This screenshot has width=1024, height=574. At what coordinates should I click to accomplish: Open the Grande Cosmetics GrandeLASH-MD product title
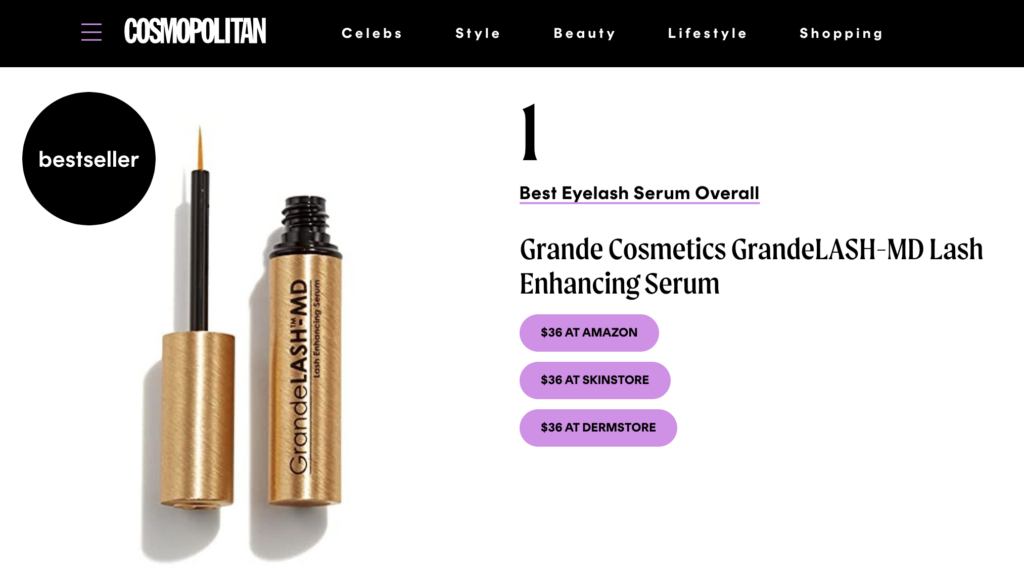pyautogui.click(x=751, y=266)
